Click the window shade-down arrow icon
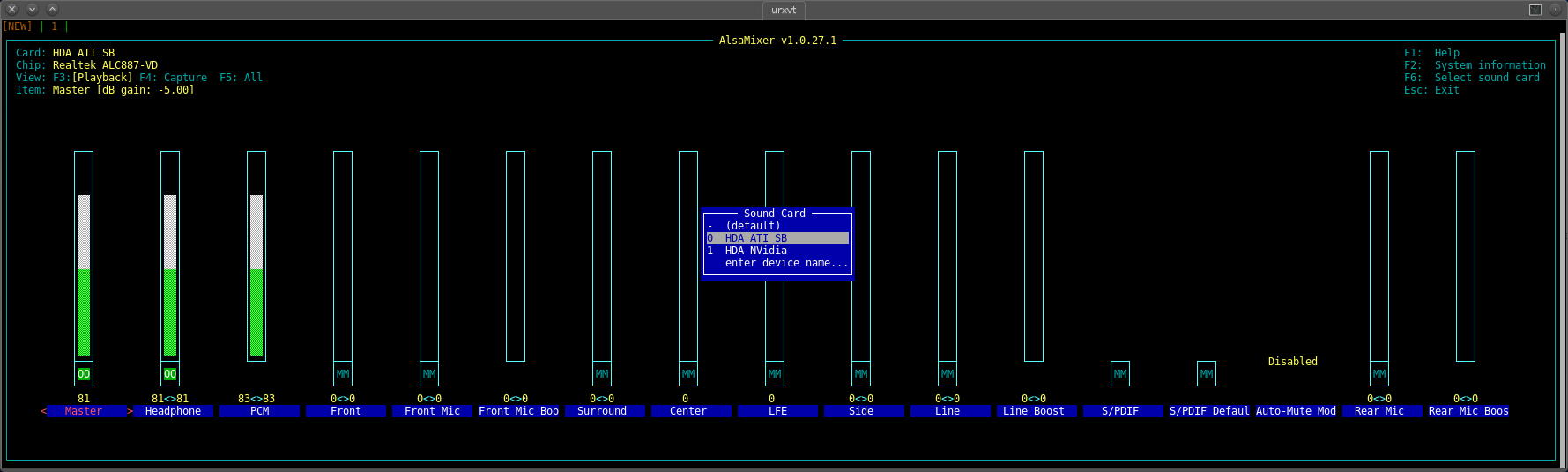Image resolution: width=1568 pixels, height=472 pixels. click(x=32, y=9)
